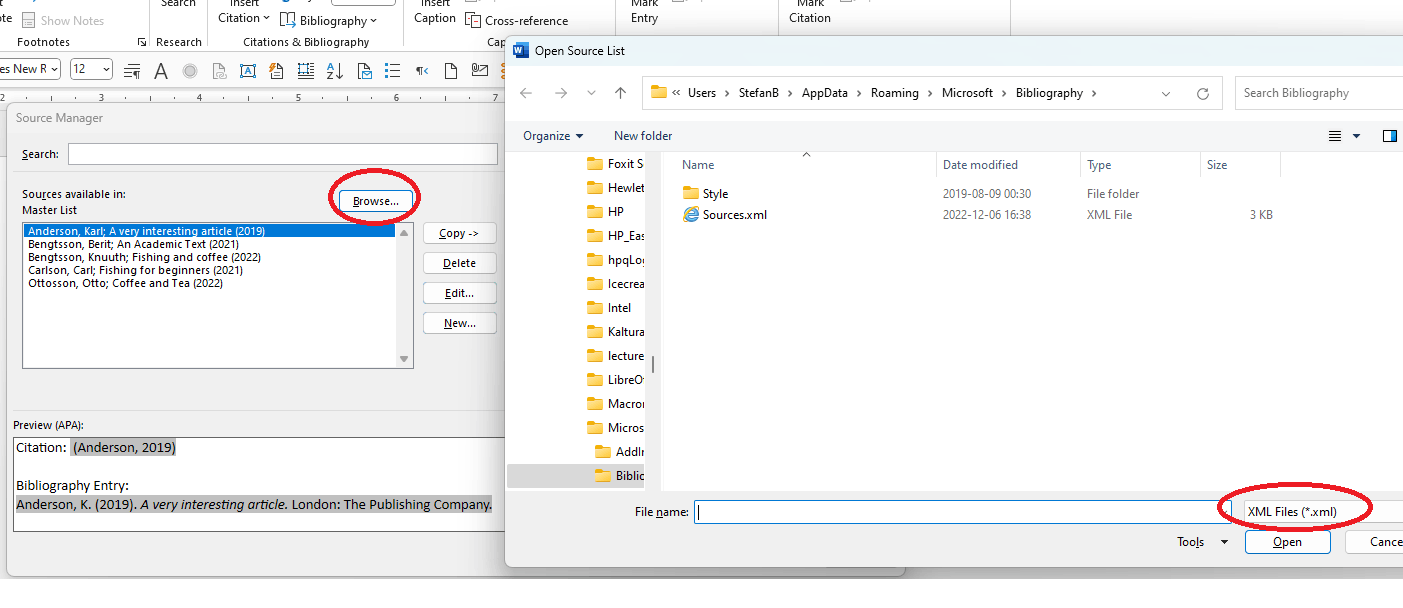Click the view layout icon in file dialog

(x=1335, y=136)
